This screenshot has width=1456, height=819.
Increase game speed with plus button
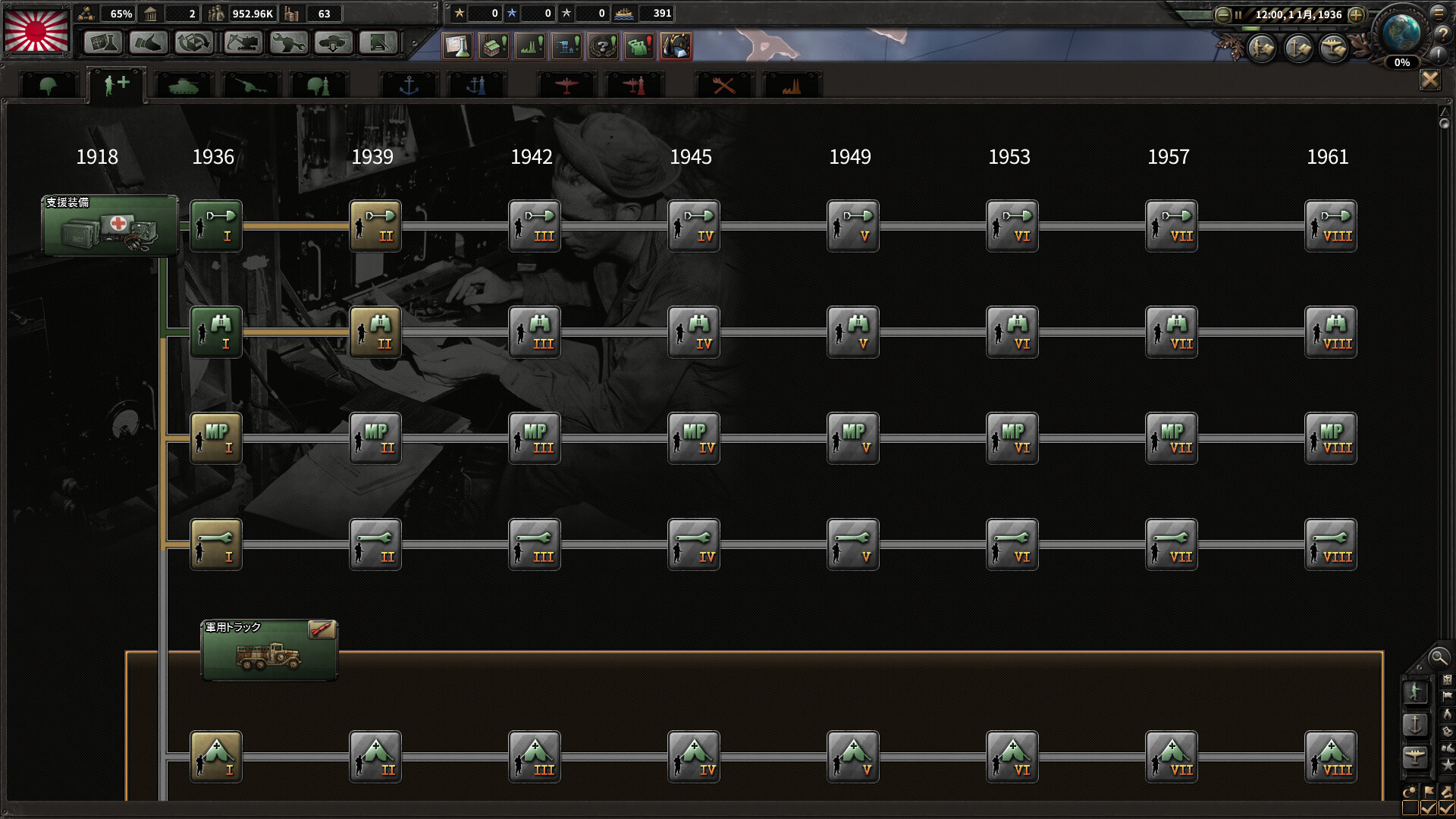[1356, 14]
